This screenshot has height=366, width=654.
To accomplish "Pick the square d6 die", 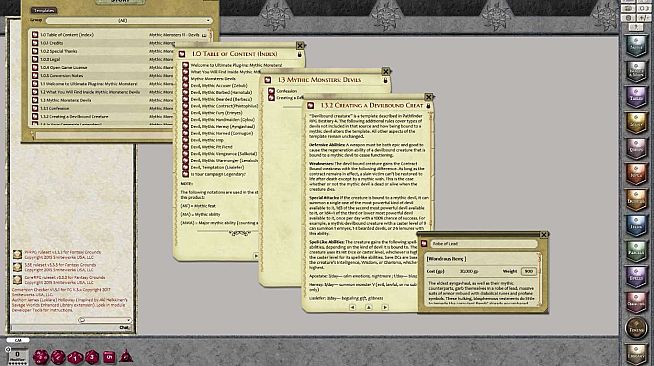I will [x=109, y=357].
